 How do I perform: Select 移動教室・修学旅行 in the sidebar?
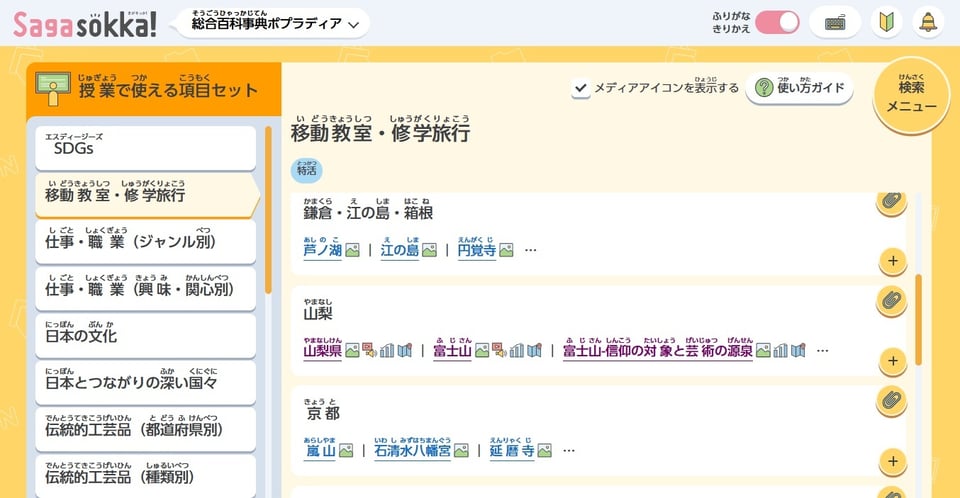click(147, 194)
